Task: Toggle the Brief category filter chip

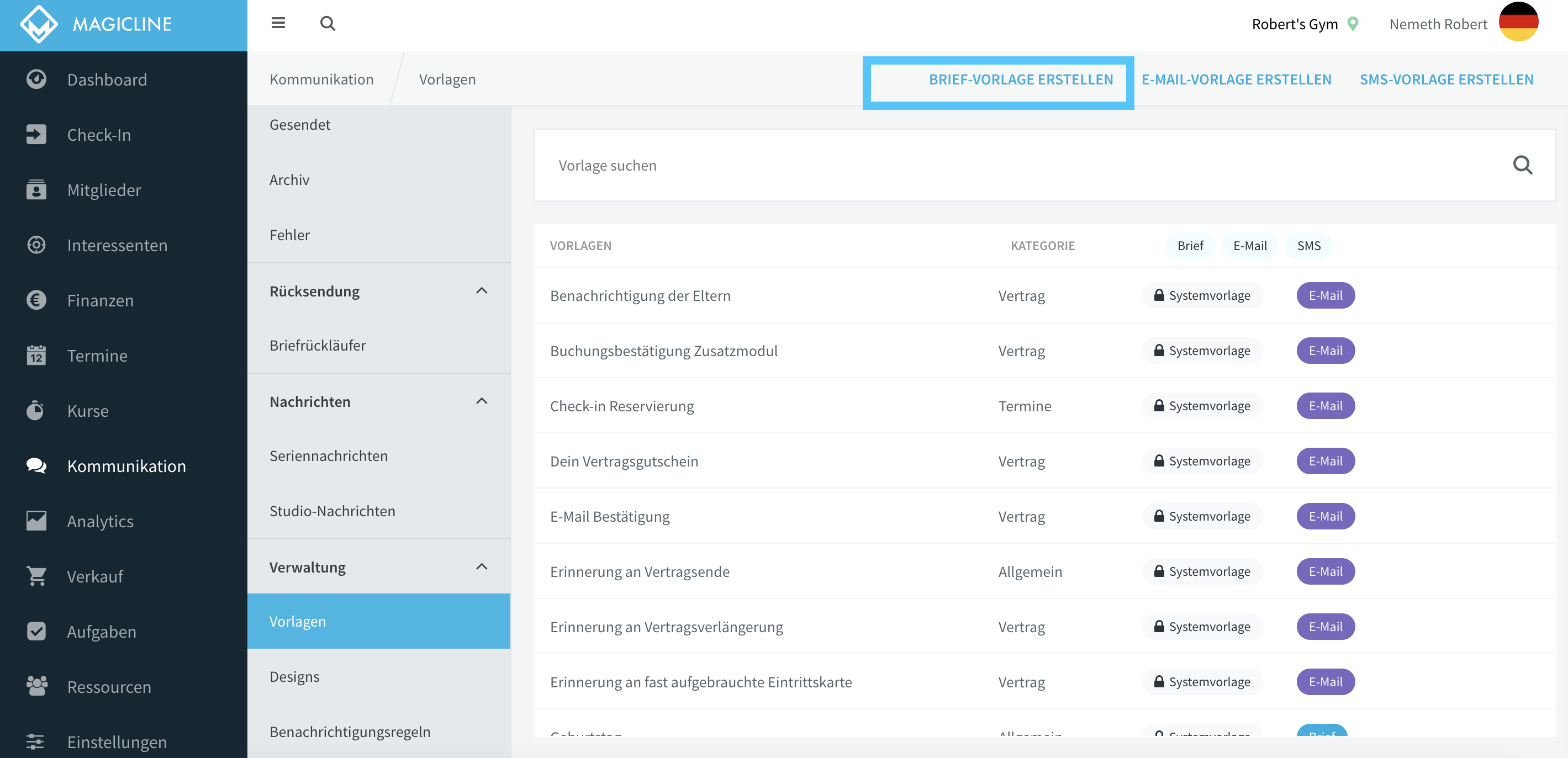Action: [x=1190, y=245]
